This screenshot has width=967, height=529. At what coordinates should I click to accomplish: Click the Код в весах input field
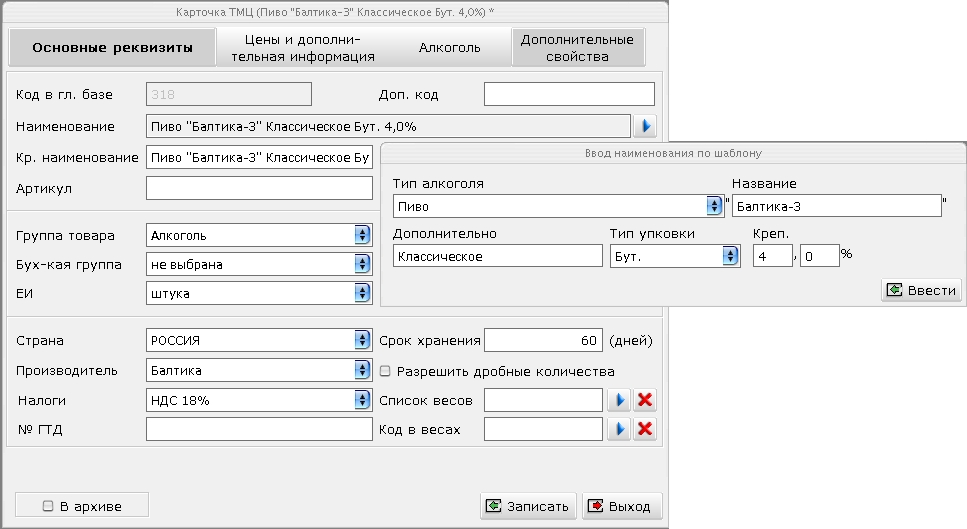[543, 429]
